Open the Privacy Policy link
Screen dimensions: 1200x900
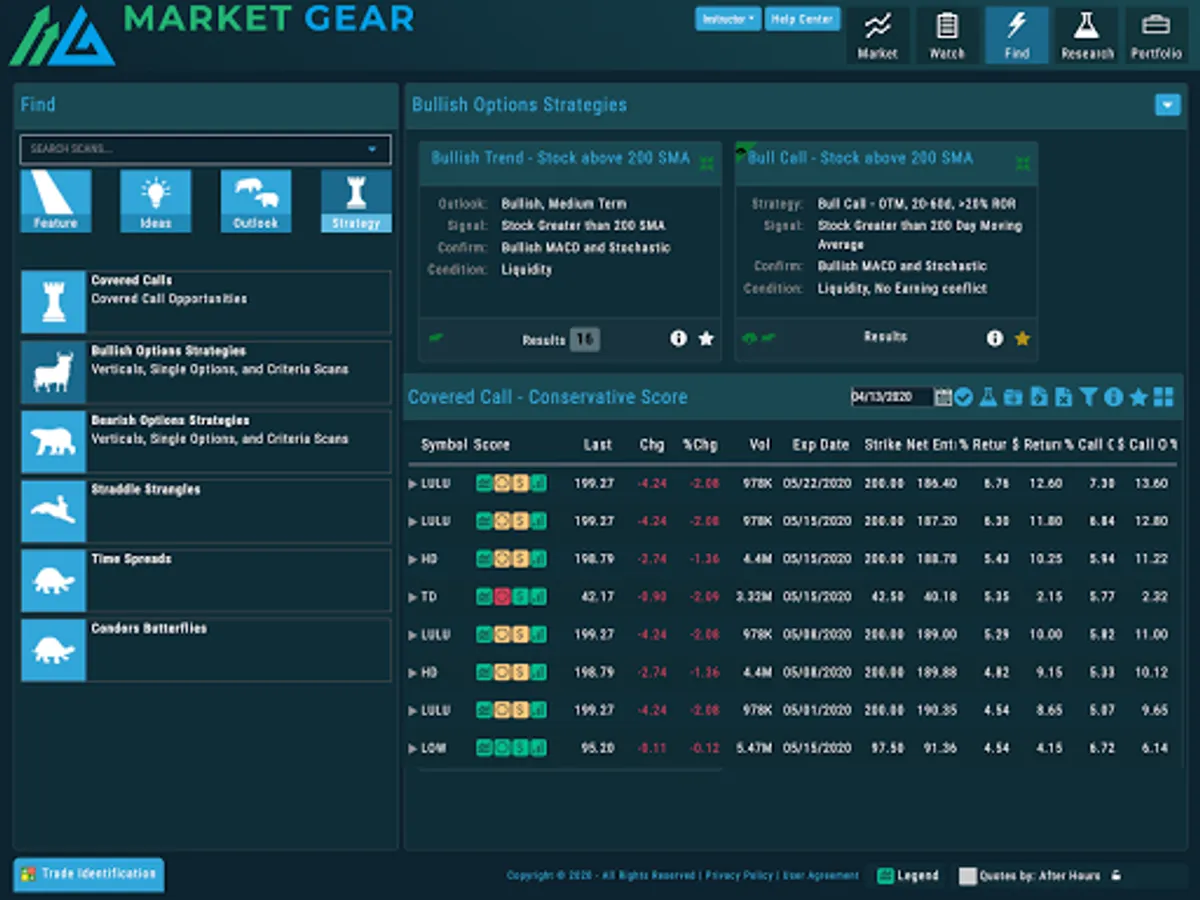pos(738,876)
